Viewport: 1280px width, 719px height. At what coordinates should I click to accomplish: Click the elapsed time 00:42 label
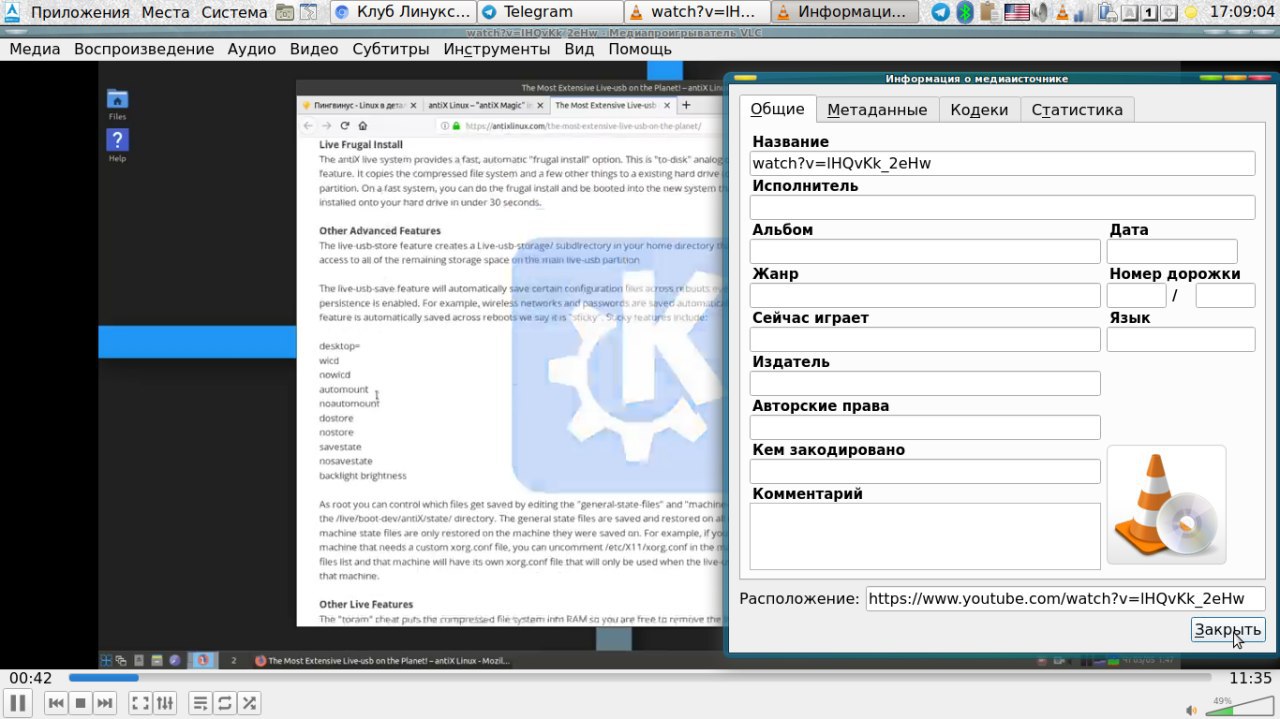tap(31, 678)
